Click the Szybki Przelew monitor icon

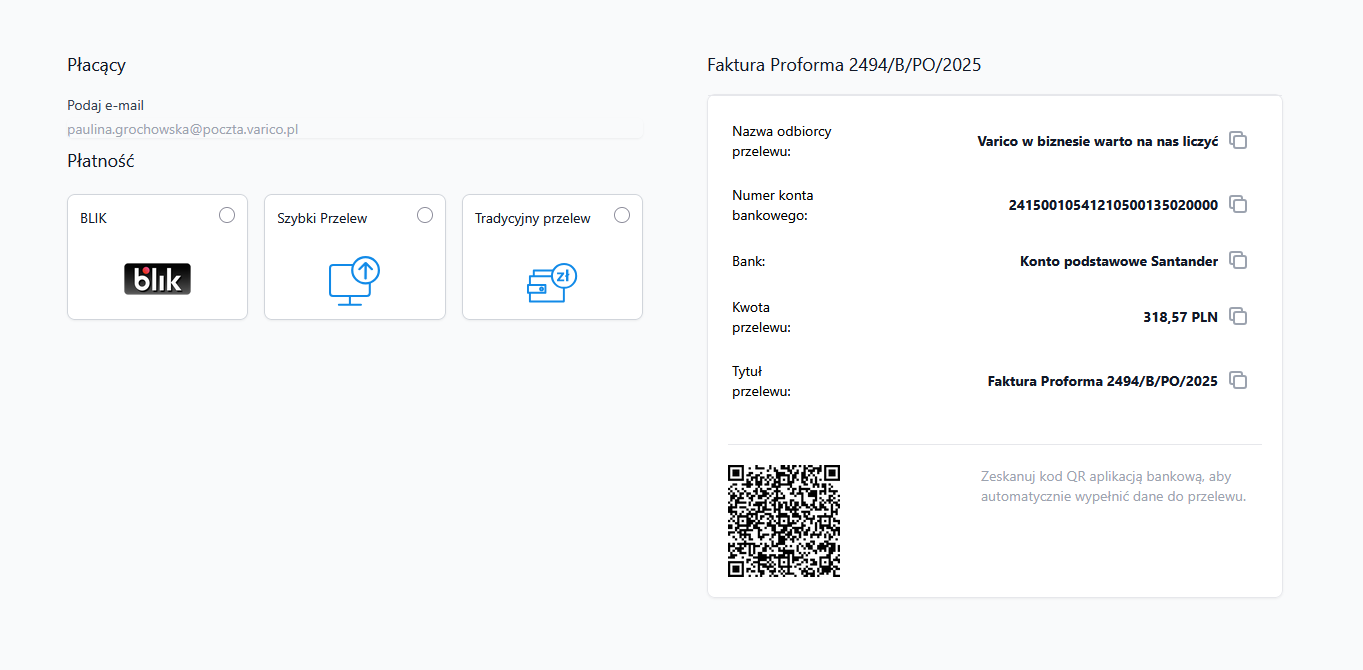click(x=354, y=281)
